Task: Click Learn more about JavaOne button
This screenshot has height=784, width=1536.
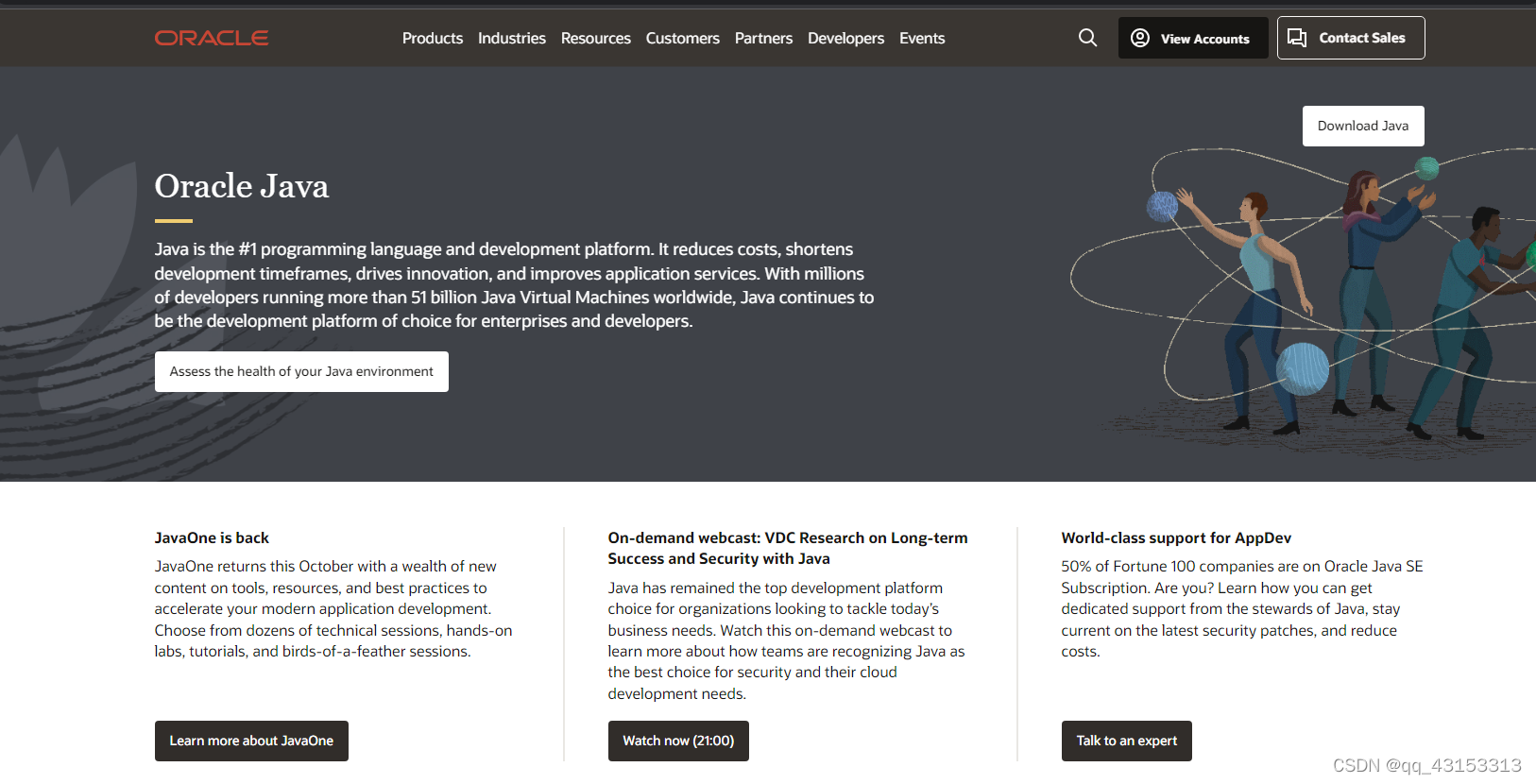Action: click(x=251, y=741)
